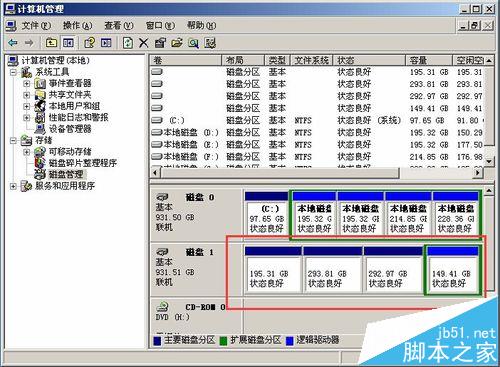Sort by the 文件系统 column header
This screenshot has height=367, width=500.
(312, 60)
